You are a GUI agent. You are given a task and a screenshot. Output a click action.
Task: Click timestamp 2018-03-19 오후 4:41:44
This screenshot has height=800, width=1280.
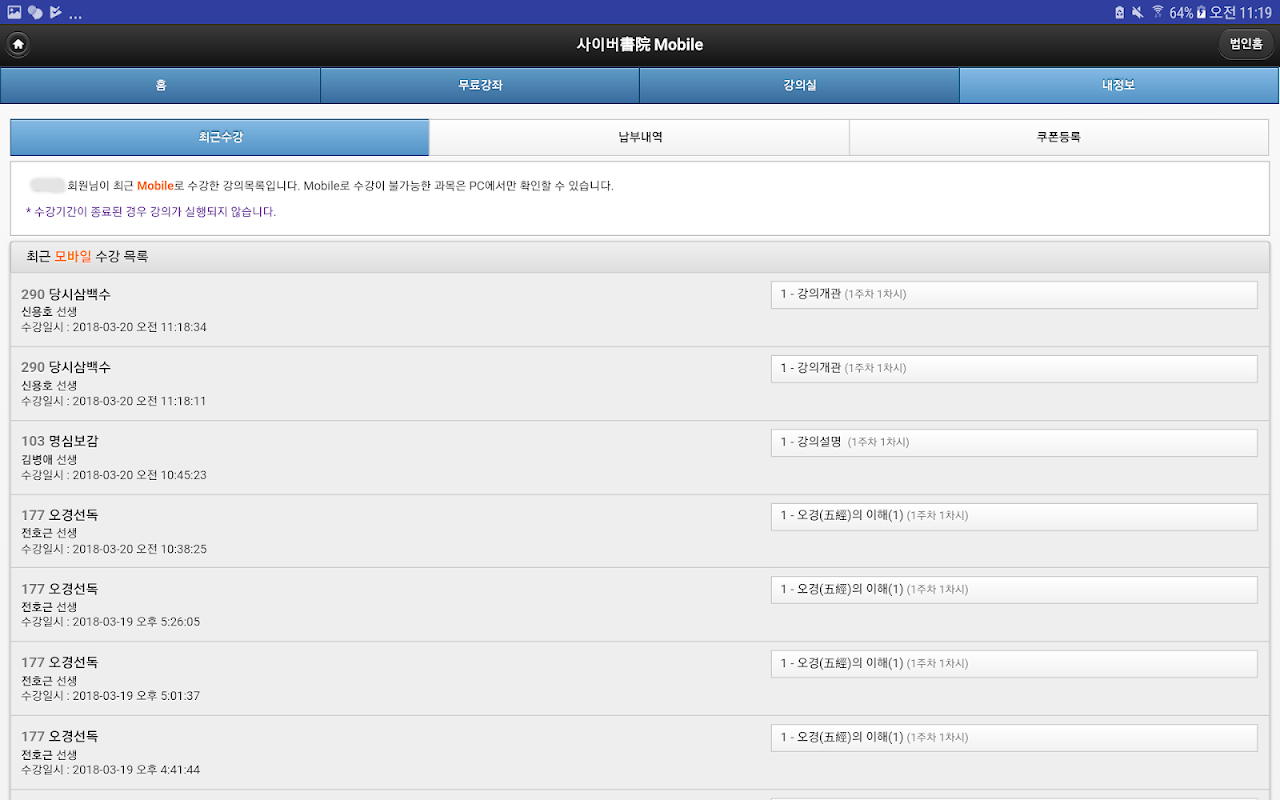pyautogui.click(x=136, y=770)
